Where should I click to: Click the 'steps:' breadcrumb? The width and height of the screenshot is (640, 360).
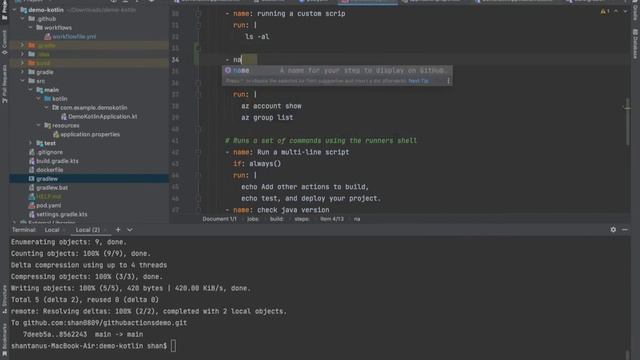tap(302, 219)
